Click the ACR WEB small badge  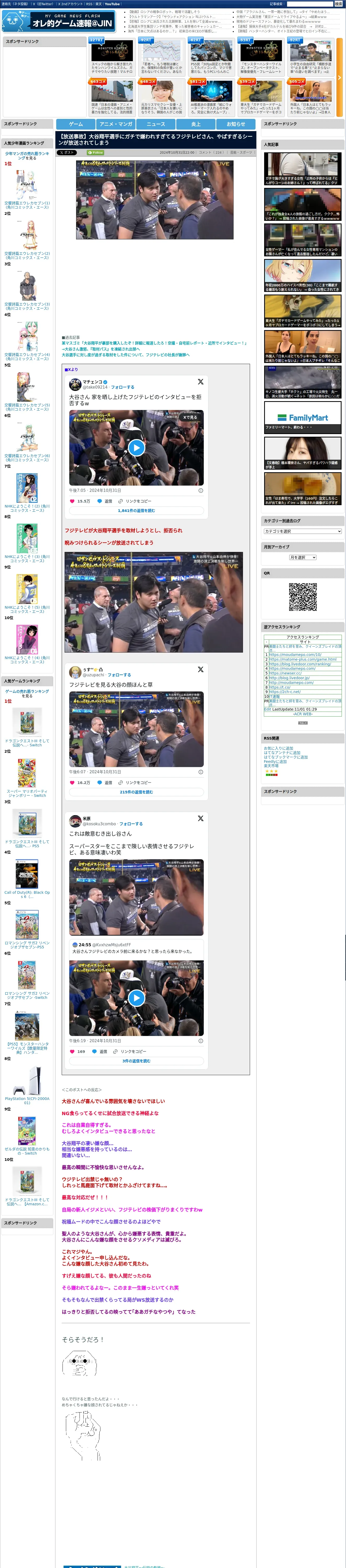pyautogui.click(x=303, y=723)
